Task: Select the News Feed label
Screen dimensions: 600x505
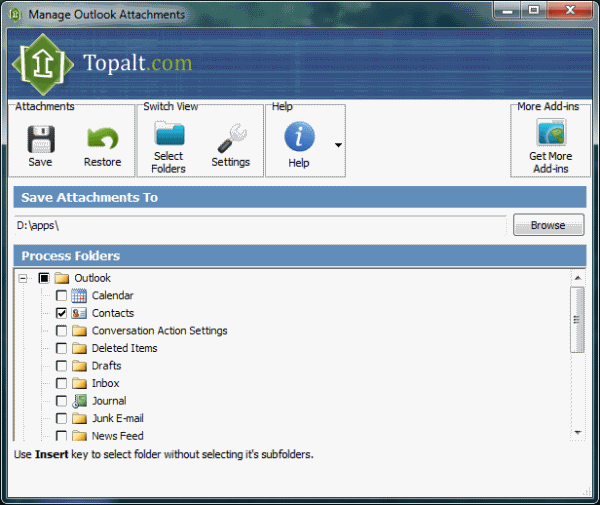Action: tap(117, 436)
